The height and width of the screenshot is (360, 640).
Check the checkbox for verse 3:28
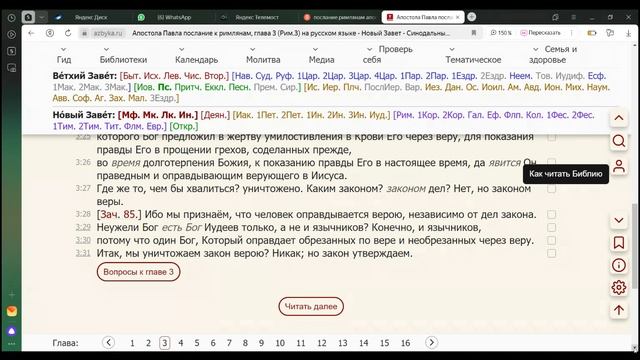click(x=551, y=214)
